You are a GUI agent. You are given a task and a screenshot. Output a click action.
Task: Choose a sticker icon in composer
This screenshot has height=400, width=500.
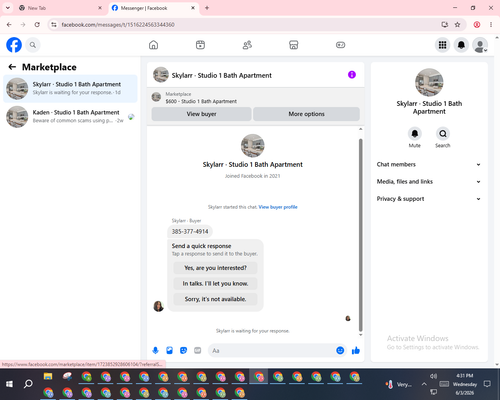[183, 350]
